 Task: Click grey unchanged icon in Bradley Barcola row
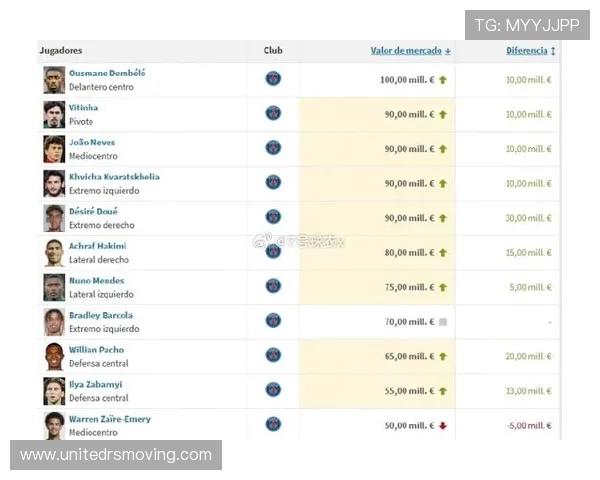coord(442,322)
